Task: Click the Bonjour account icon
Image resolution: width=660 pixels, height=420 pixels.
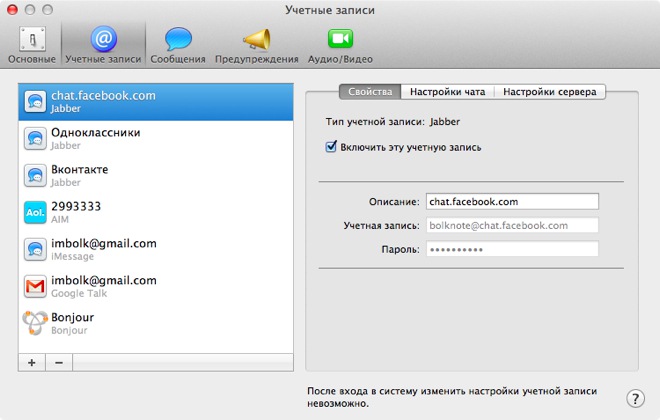Action: [x=35, y=323]
